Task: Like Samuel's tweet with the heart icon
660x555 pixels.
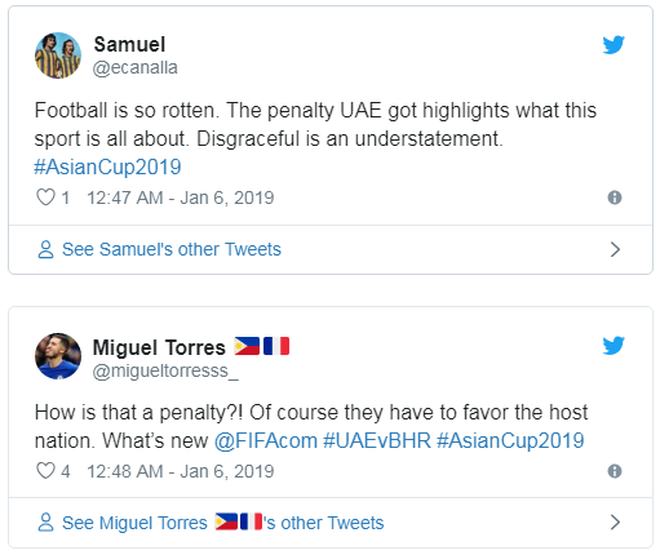Action: (45, 197)
